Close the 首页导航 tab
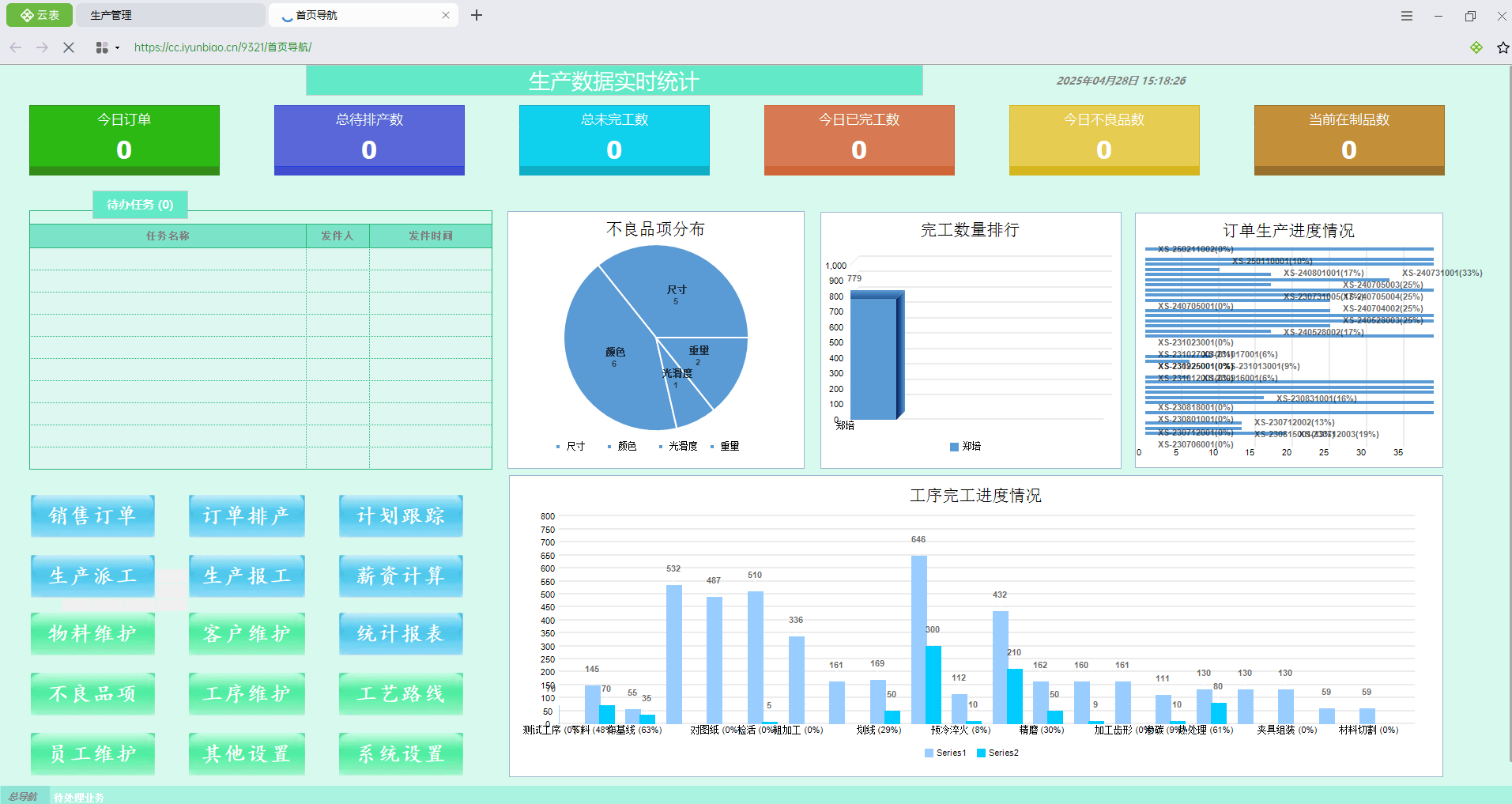 [x=446, y=15]
